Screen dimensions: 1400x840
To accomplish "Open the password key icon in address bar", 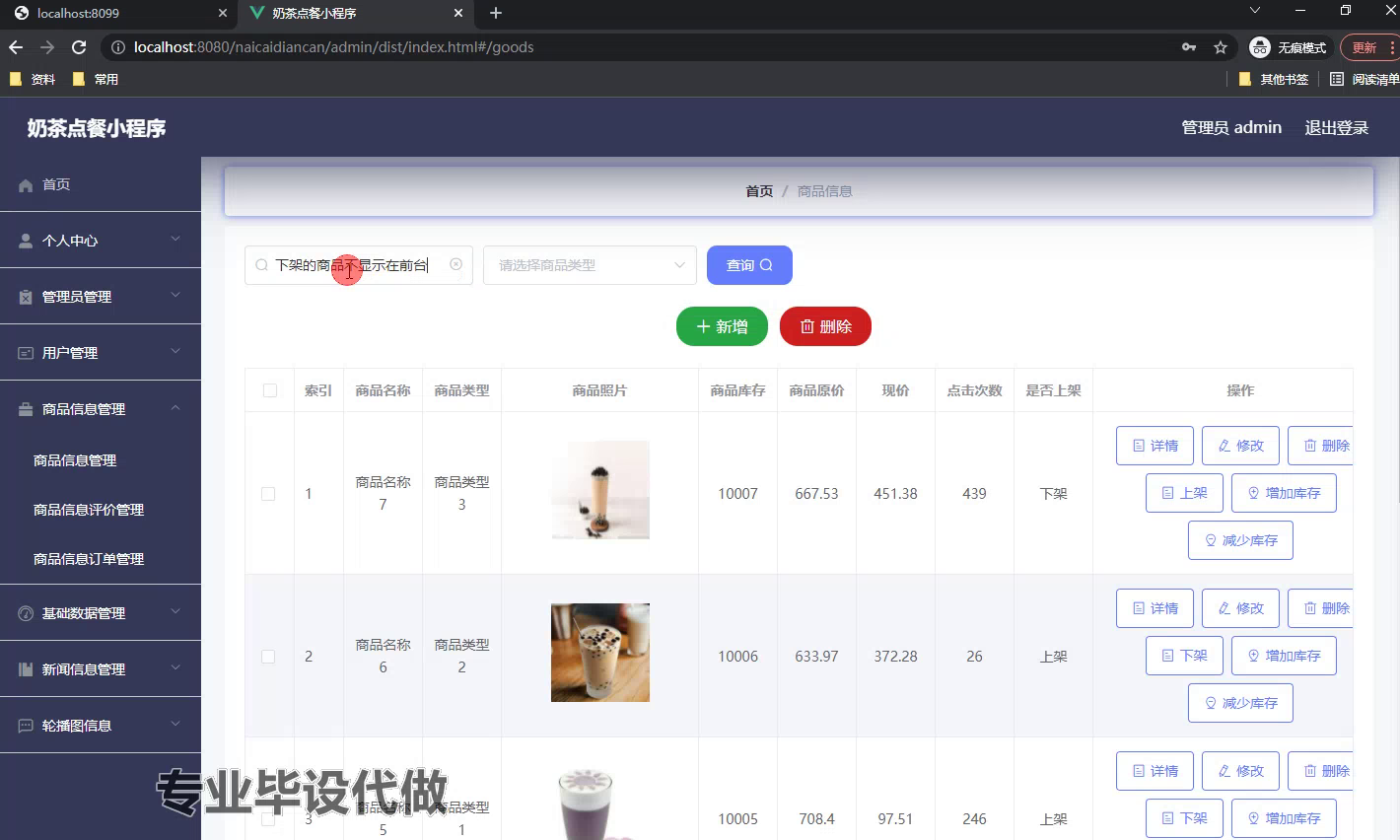I will point(1189,47).
